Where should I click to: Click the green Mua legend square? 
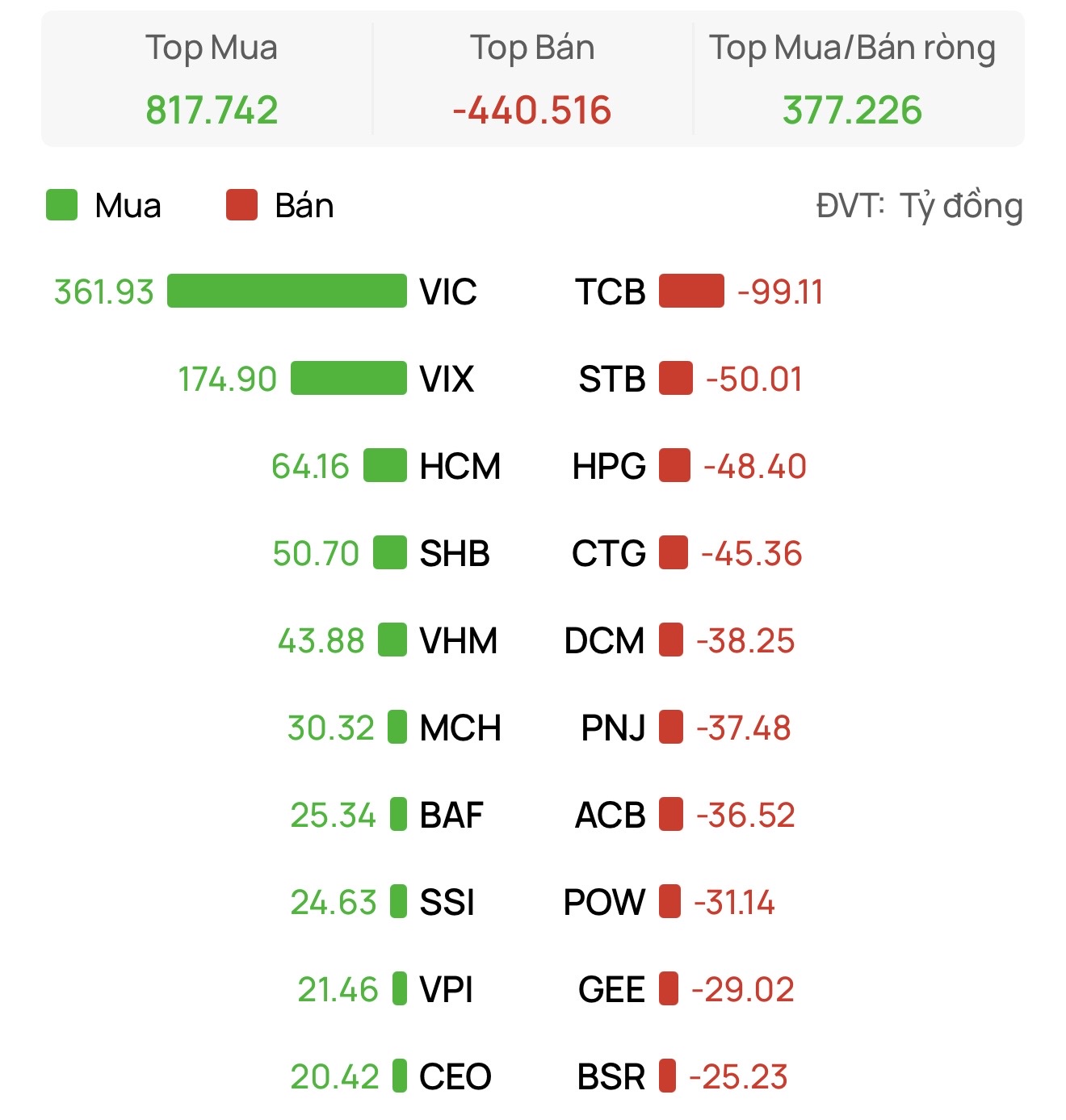click(x=62, y=205)
